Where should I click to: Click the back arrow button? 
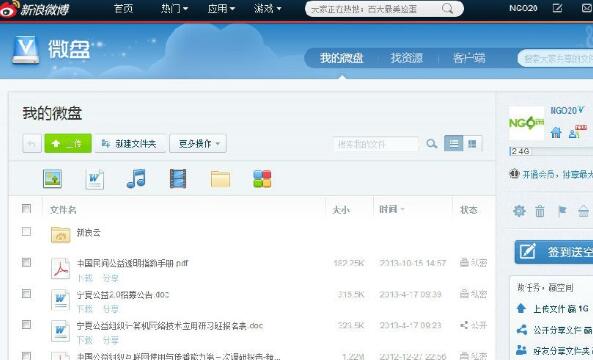(32, 144)
